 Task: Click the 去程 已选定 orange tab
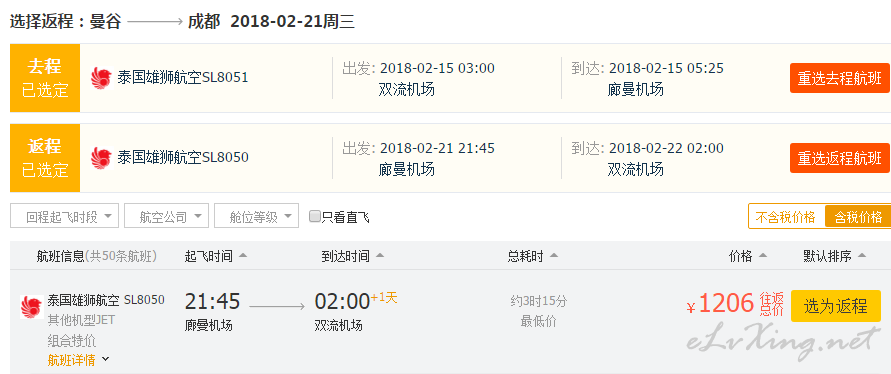click(45, 78)
